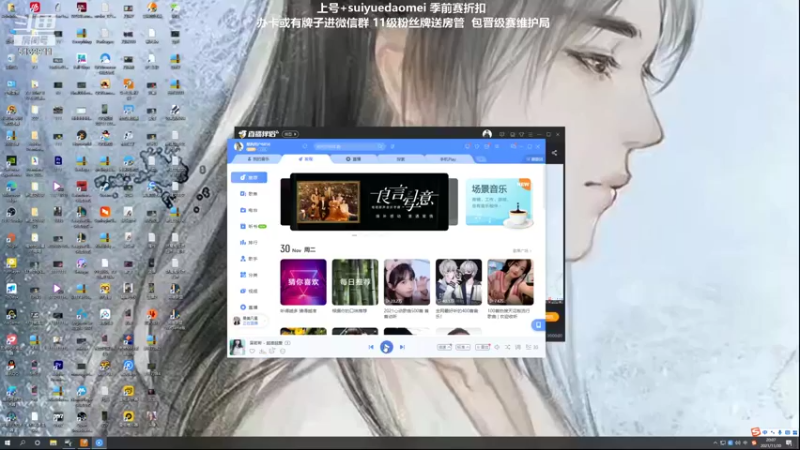Open the Windows Start menu
Image resolution: width=800 pixels, height=450 pixels.
(8, 443)
